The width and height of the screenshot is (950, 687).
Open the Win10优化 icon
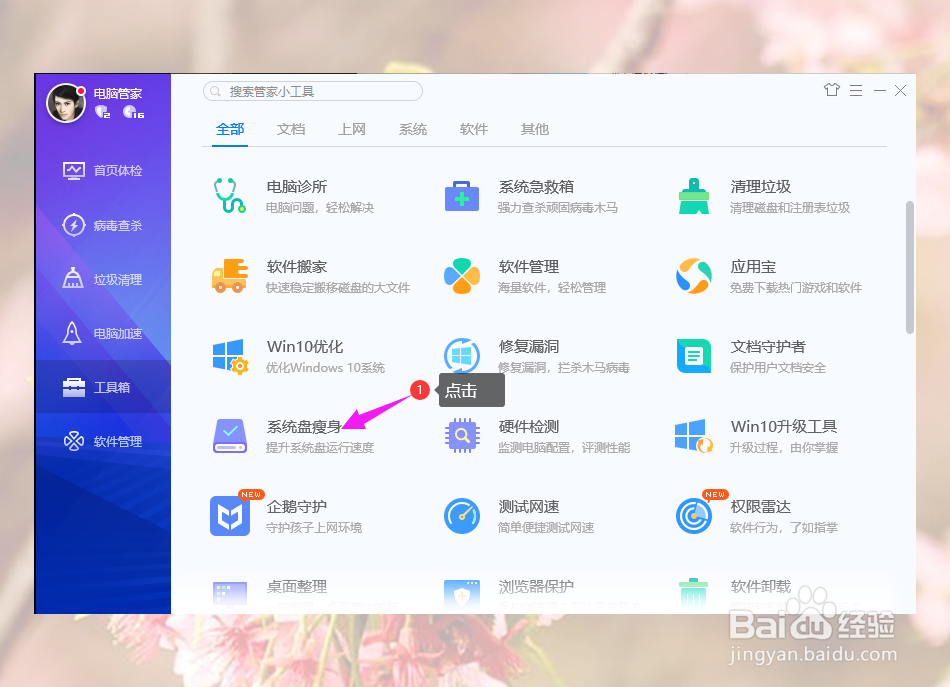230,356
